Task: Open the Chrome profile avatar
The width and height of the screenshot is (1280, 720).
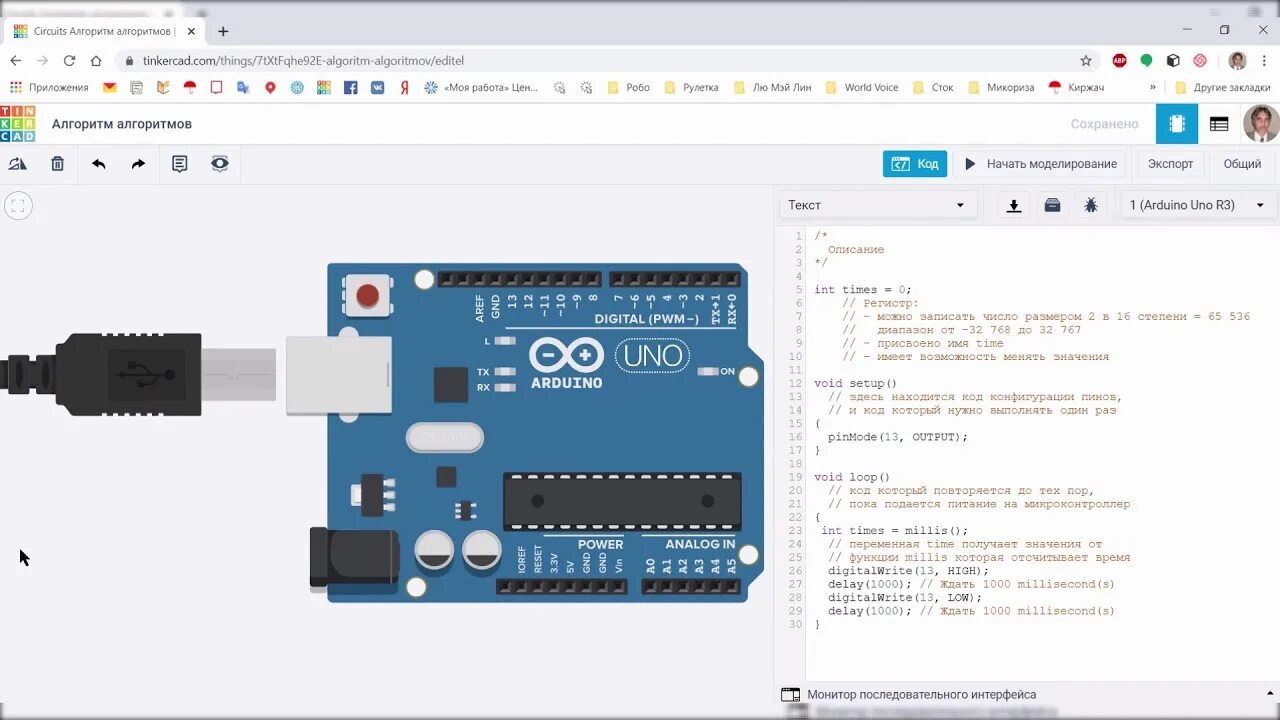Action: [x=1238, y=60]
